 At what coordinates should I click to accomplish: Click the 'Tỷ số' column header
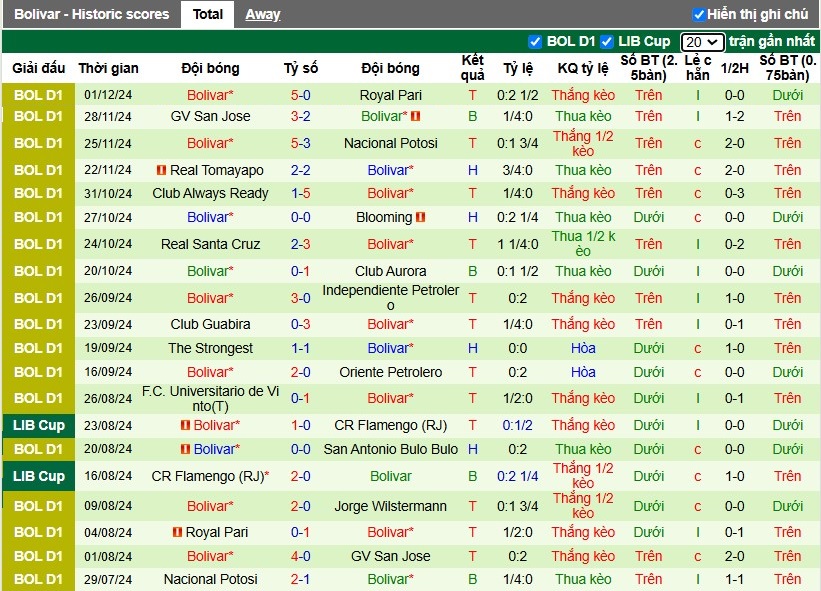coord(301,69)
